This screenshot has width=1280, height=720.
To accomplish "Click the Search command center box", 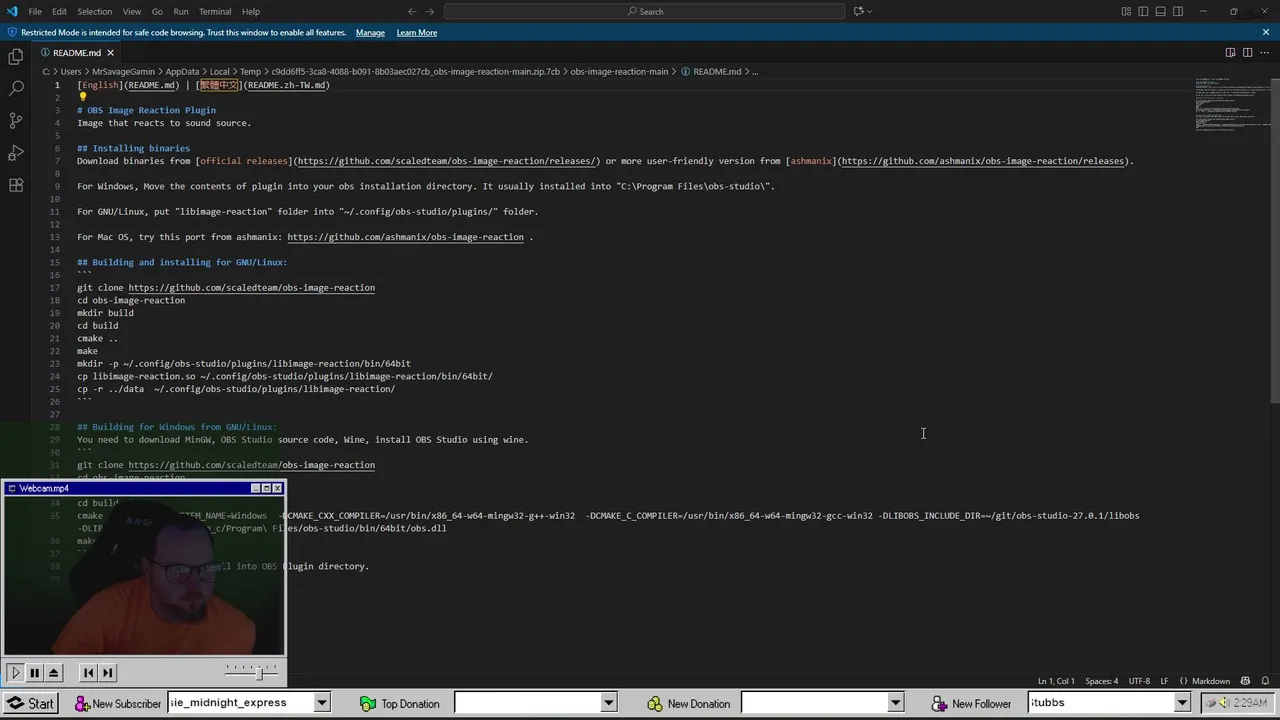I will pos(644,11).
